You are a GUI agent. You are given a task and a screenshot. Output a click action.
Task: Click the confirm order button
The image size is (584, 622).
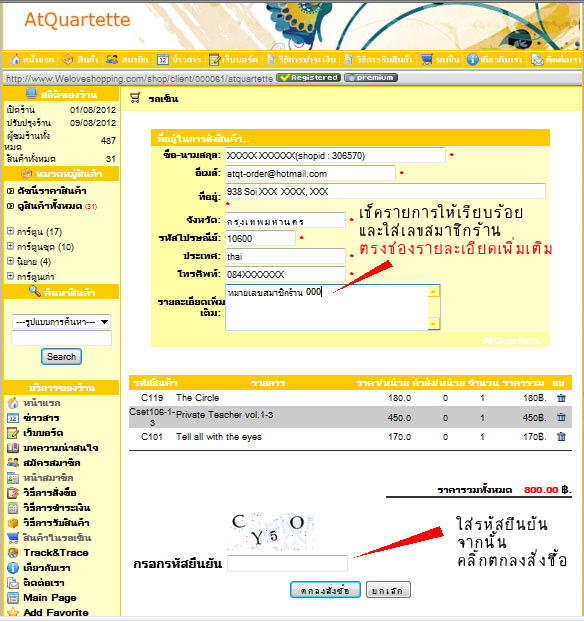[x=325, y=590]
